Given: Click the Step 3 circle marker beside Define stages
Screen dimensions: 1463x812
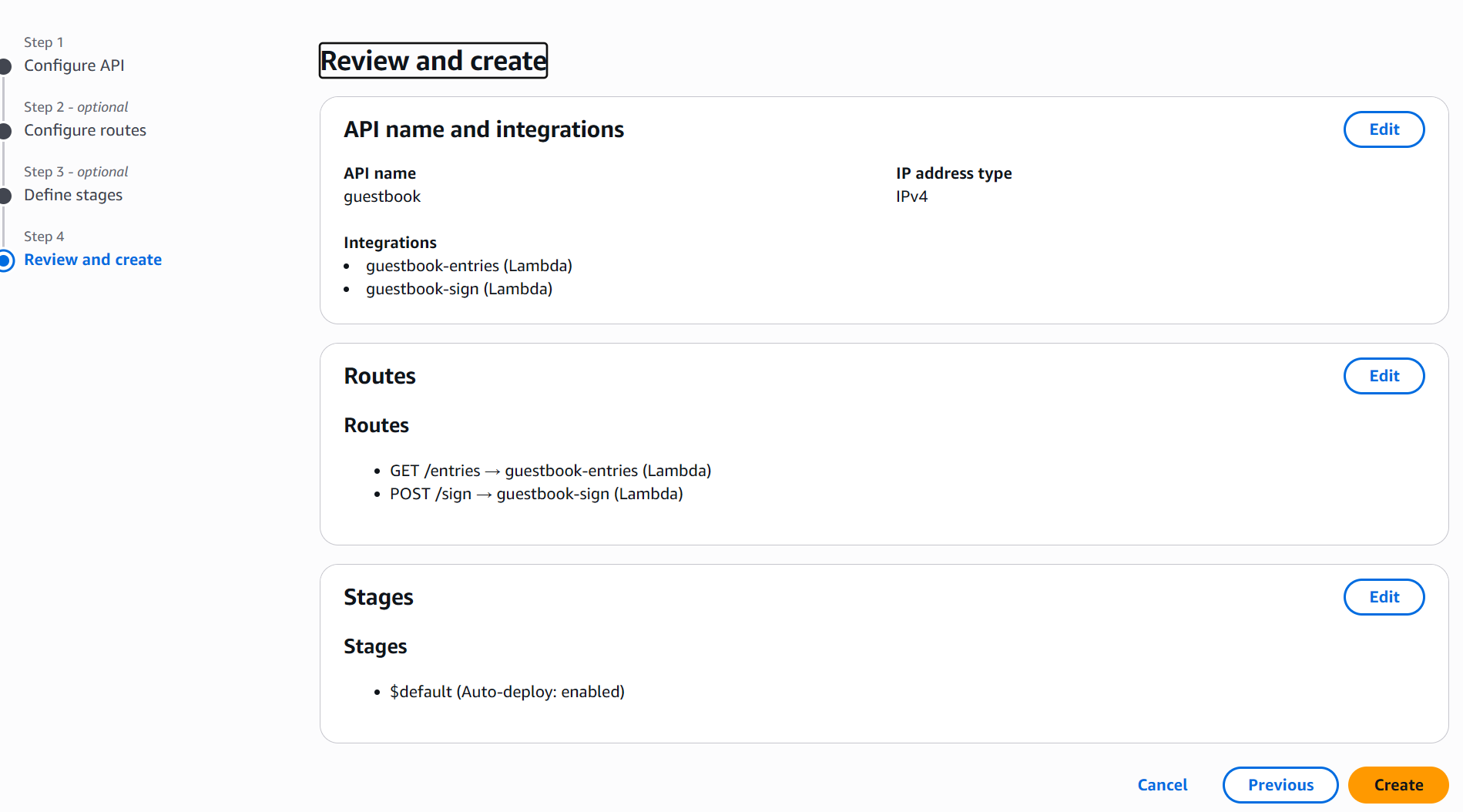Looking at the screenshot, I should click(5, 196).
